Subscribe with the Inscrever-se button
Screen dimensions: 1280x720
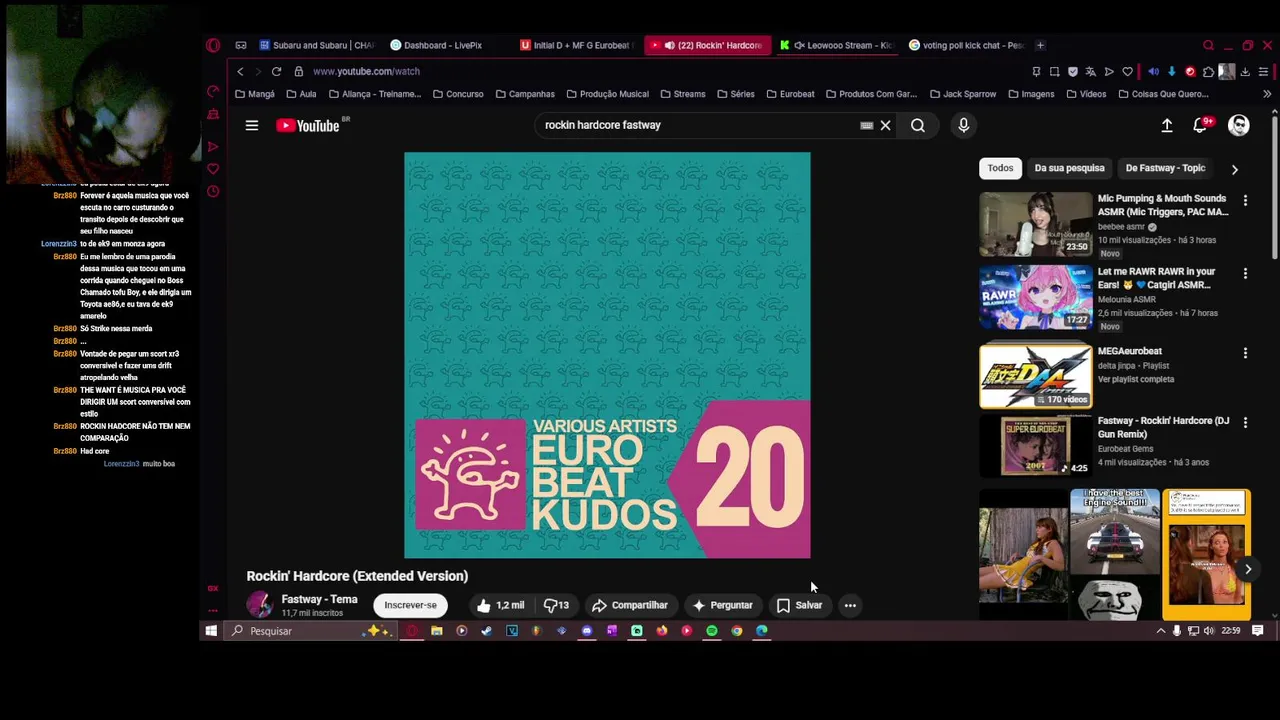(410, 605)
